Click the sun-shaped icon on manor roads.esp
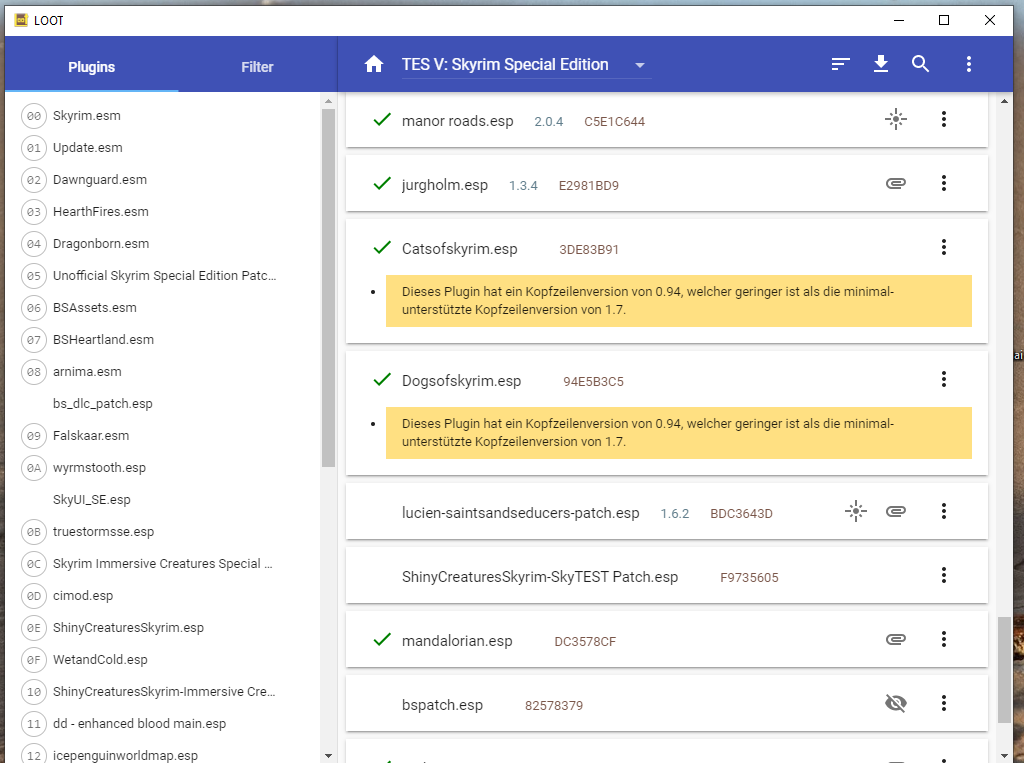 click(896, 120)
